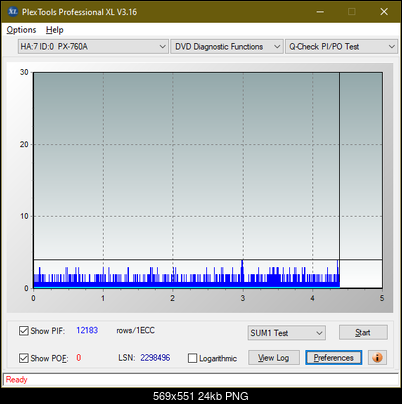Click the Ready status bar text
This screenshot has width=402, height=404.
[16, 380]
